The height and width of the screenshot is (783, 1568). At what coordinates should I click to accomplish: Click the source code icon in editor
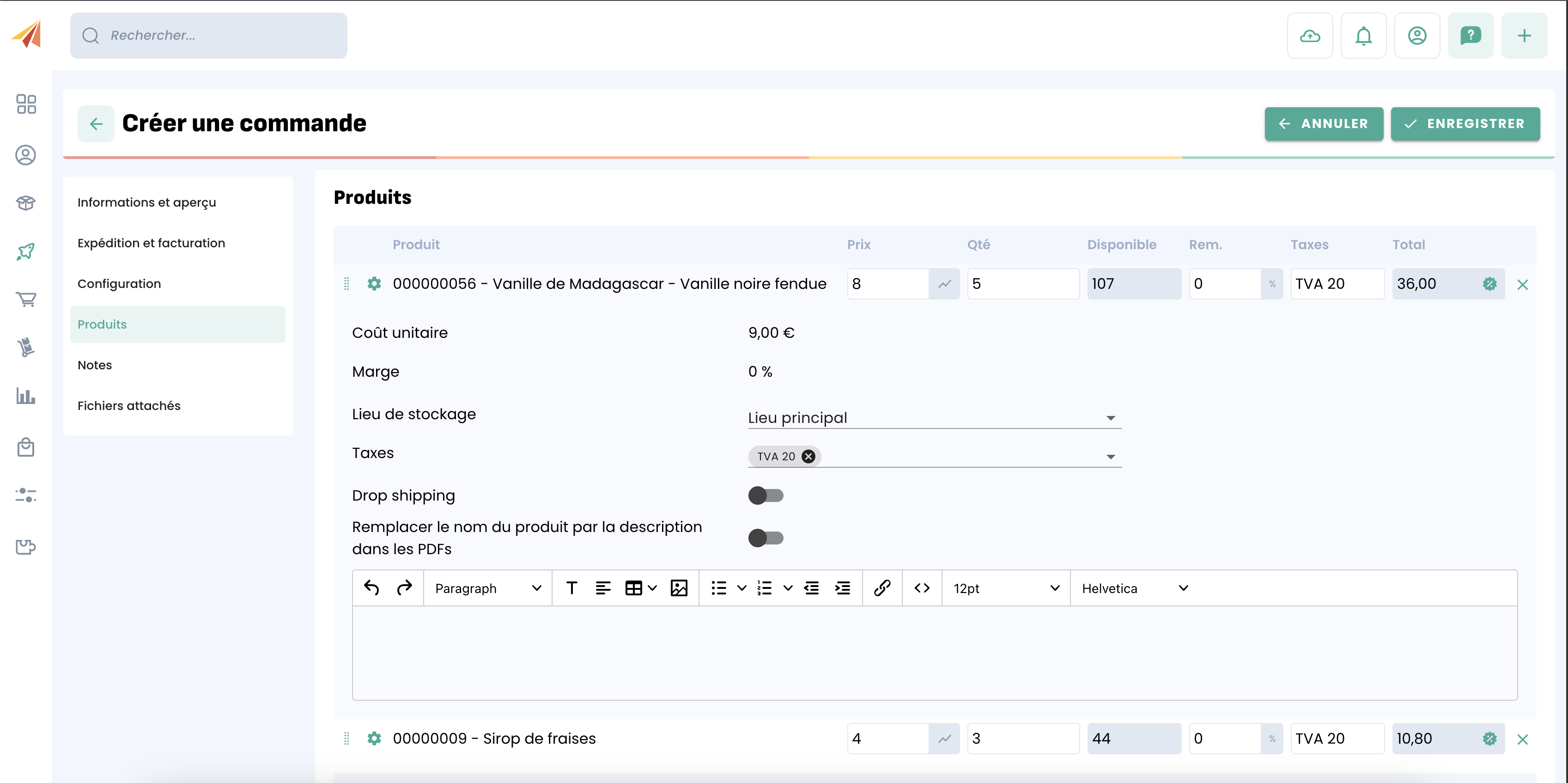922,587
